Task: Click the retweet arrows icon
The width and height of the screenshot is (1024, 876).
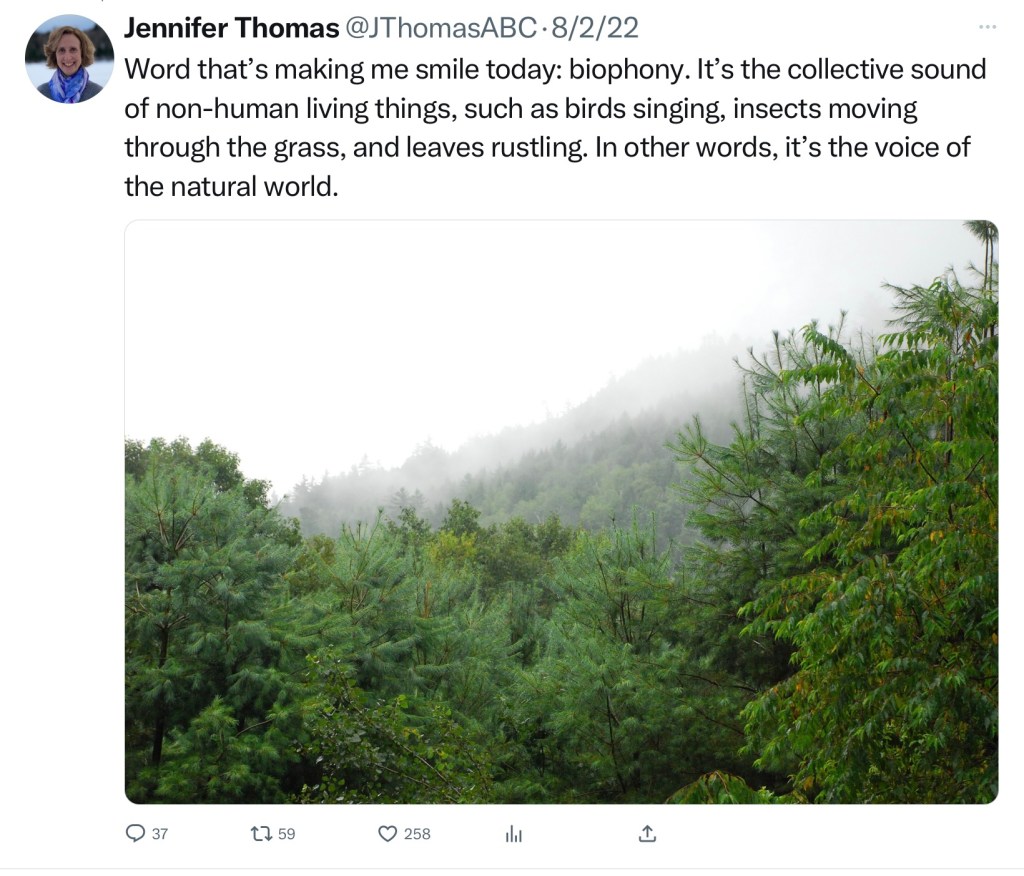Action: pyautogui.click(x=261, y=833)
